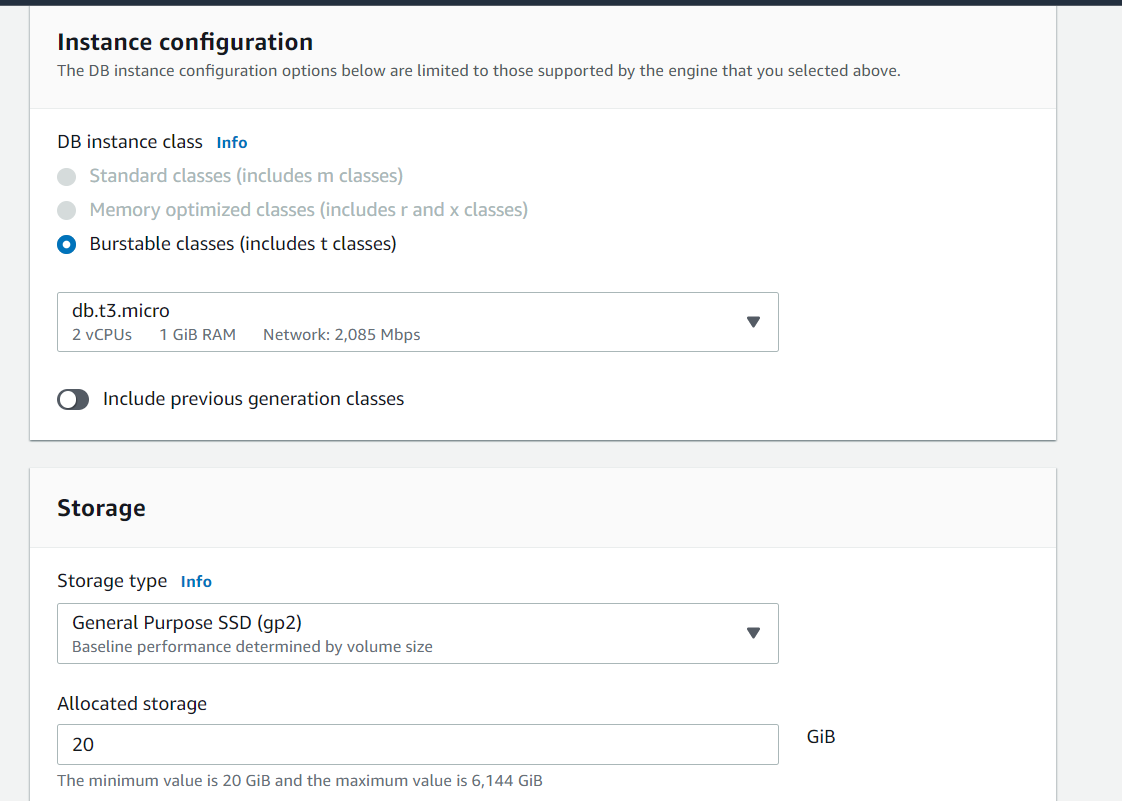Click the 'Include previous generation classes' label
This screenshot has height=801, width=1122.
(253, 399)
